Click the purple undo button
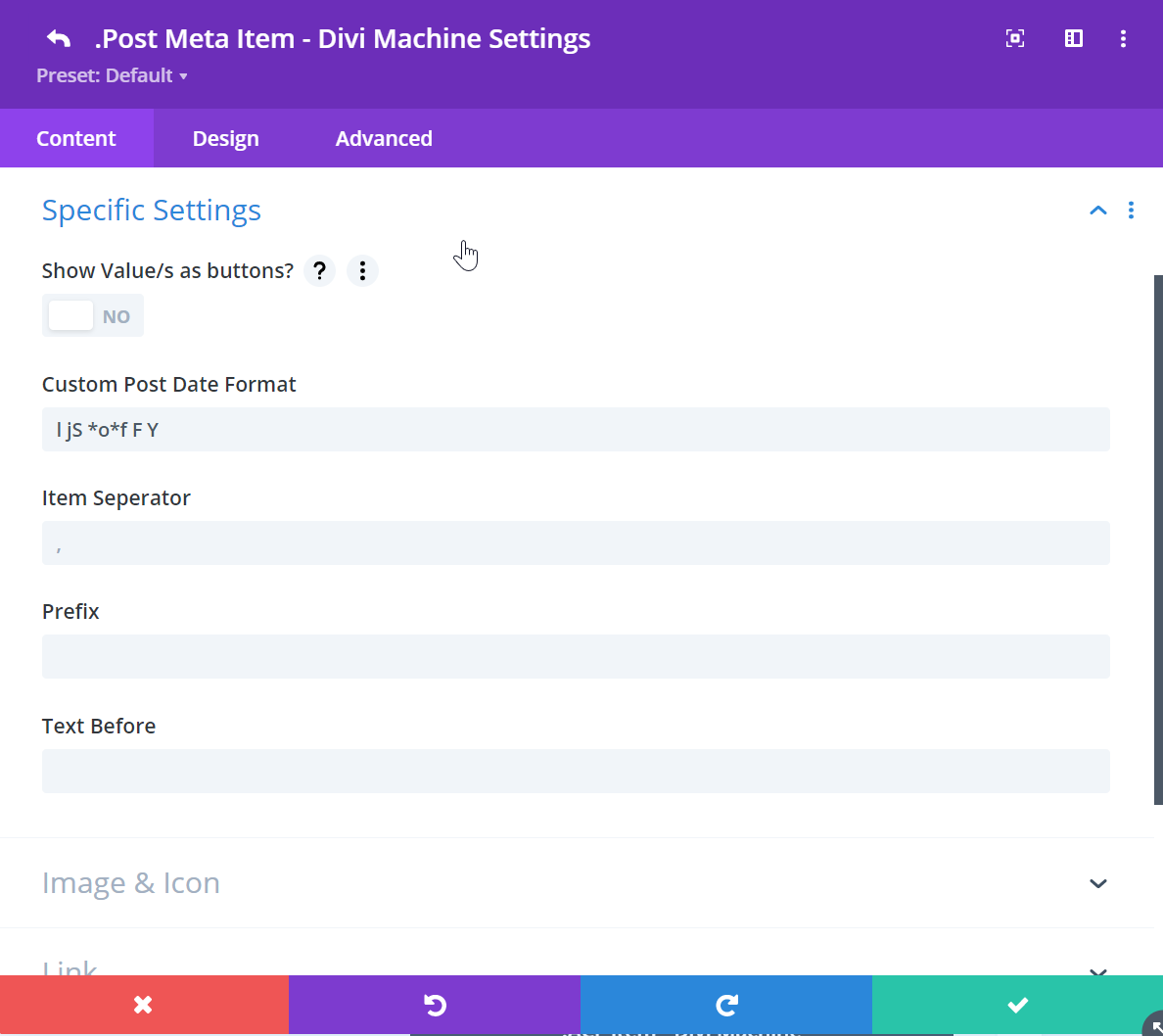Viewport: 1163px width, 1036px height. pos(435,1005)
